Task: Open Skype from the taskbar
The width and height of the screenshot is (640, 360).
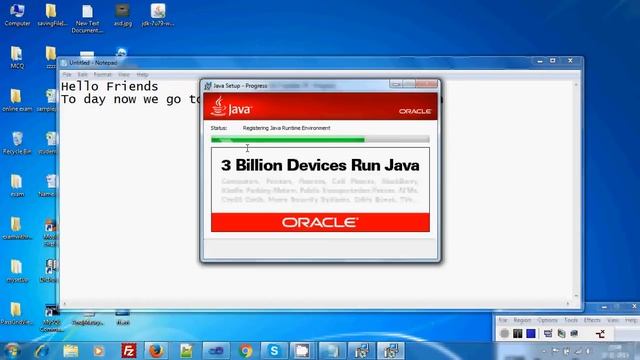Action: click(x=274, y=351)
